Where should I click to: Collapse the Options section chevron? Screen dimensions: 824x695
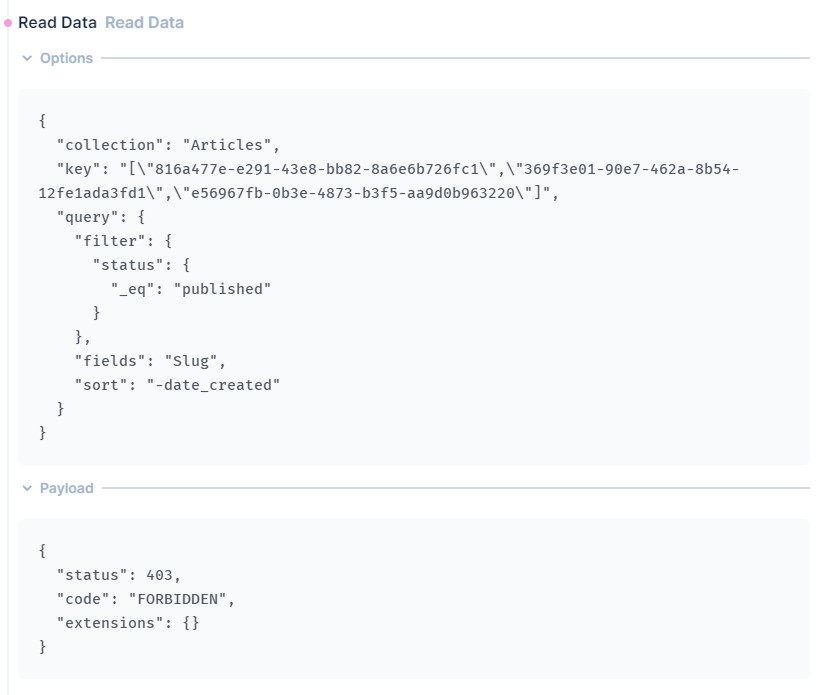coord(27,58)
